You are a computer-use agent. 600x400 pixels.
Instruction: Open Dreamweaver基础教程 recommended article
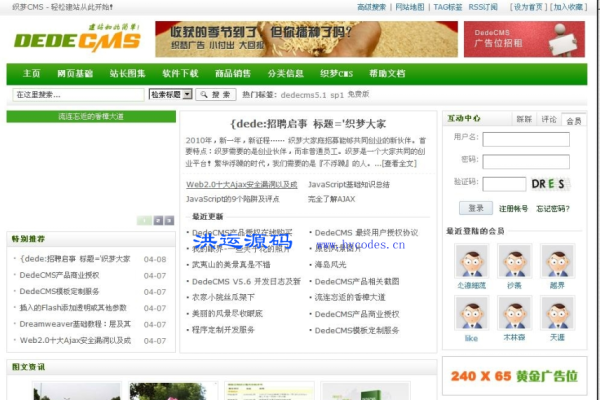pos(75,324)
